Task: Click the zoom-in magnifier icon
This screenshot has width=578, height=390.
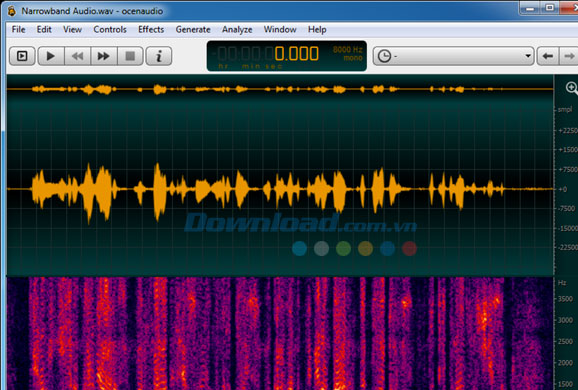Action: coord(571,88)
